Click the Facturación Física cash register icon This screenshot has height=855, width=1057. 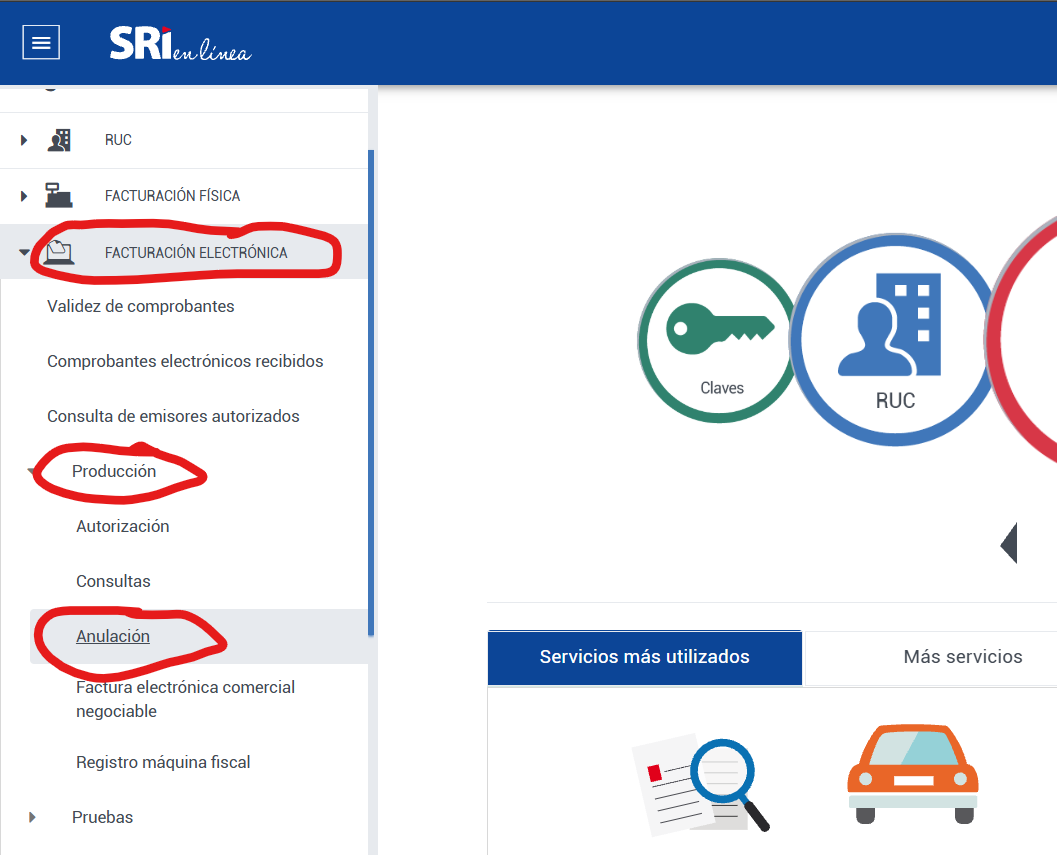point(59,196)
